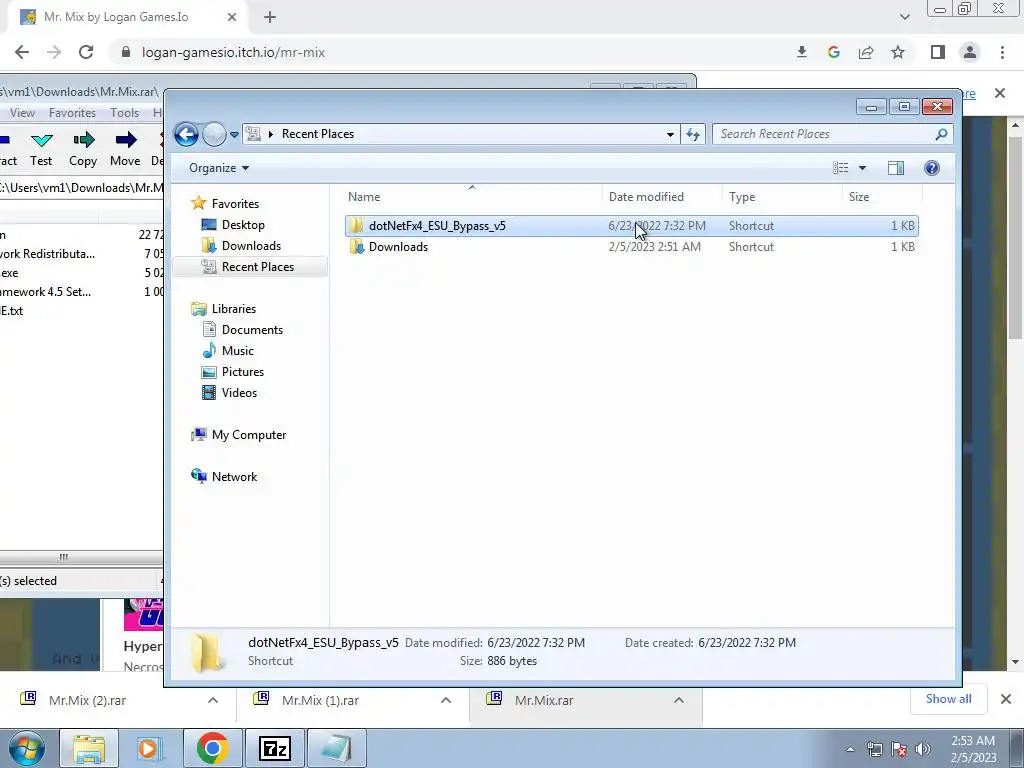Open the Chrome three-dot menu

pyautogui.click(x=1002, y=52)
